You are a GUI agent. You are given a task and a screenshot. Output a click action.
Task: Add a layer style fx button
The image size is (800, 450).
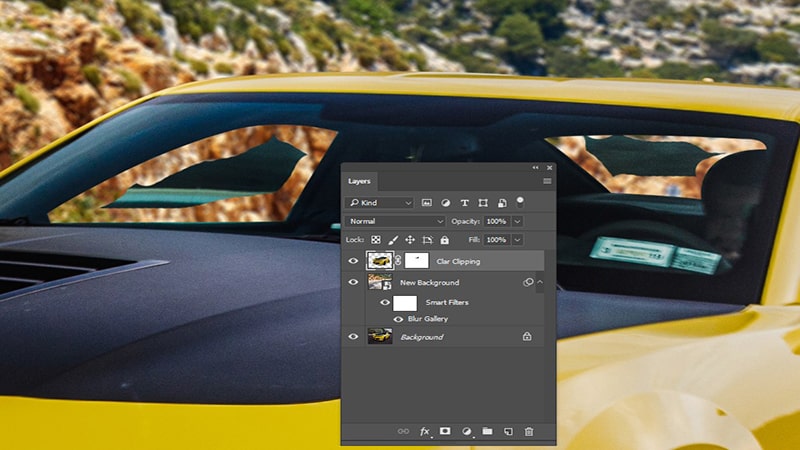(x=424, y=432)
